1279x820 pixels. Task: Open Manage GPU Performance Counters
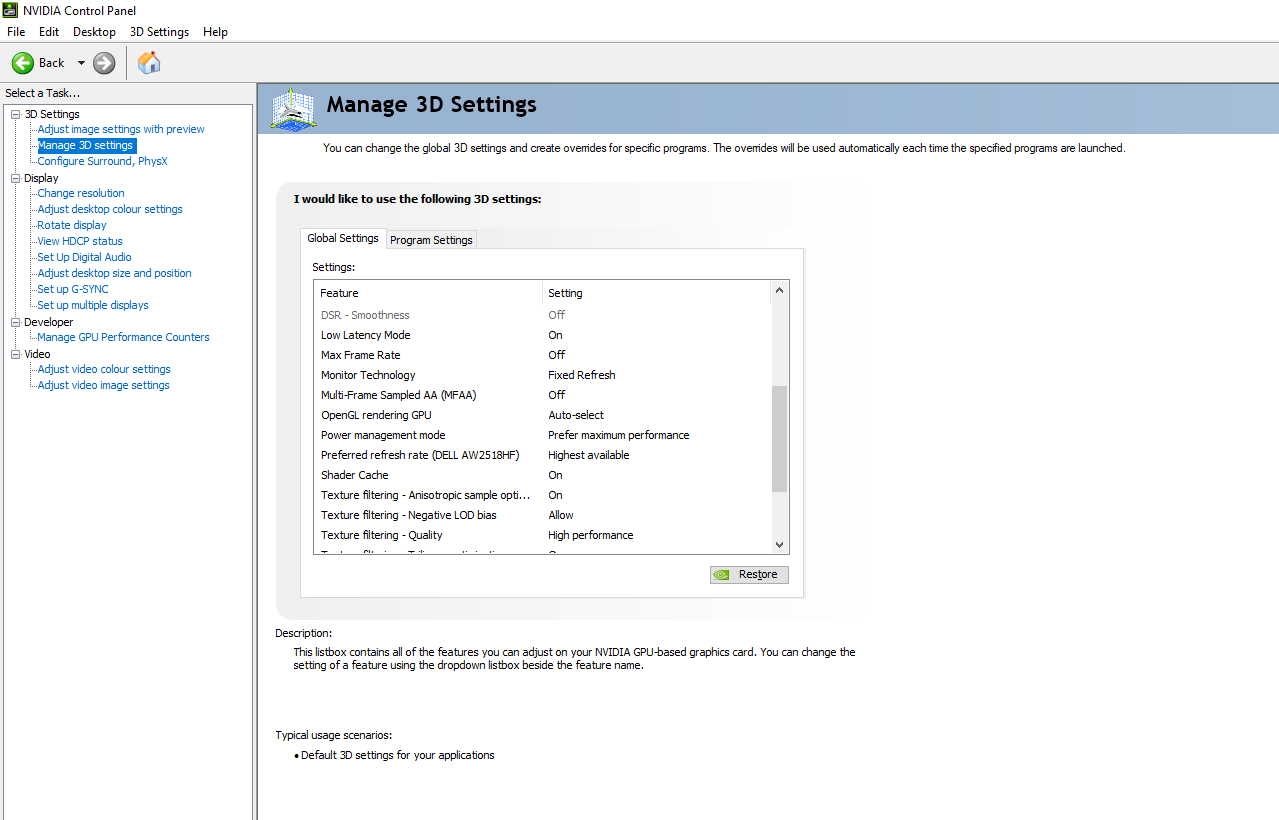pos(123,337)
